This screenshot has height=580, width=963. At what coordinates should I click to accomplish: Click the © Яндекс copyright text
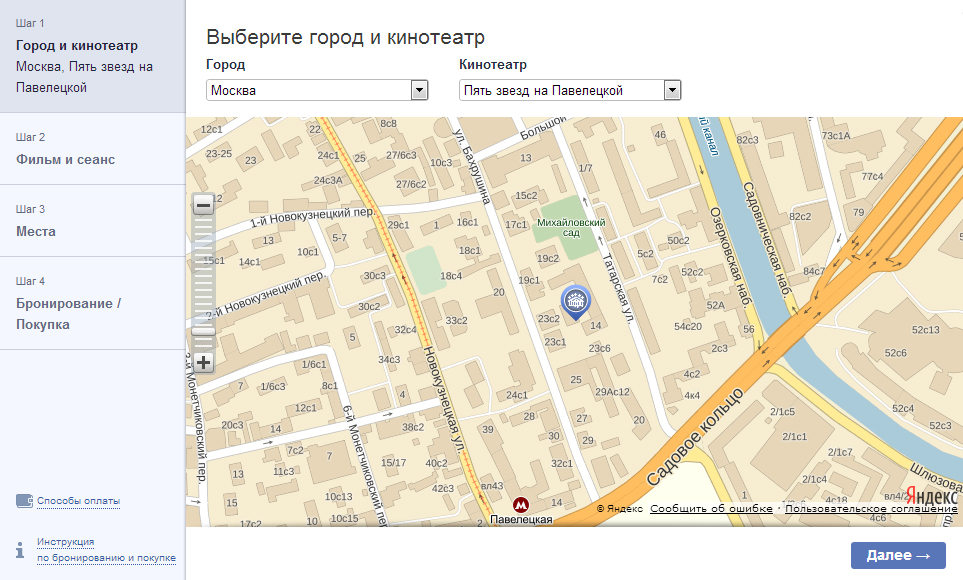(x=620, y=509)
